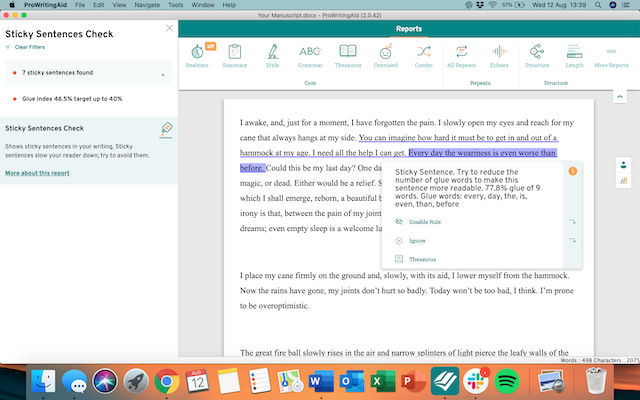This screenshot has height=400, width=640.
Task: Run the Combo report
Action: click(424, 56)
